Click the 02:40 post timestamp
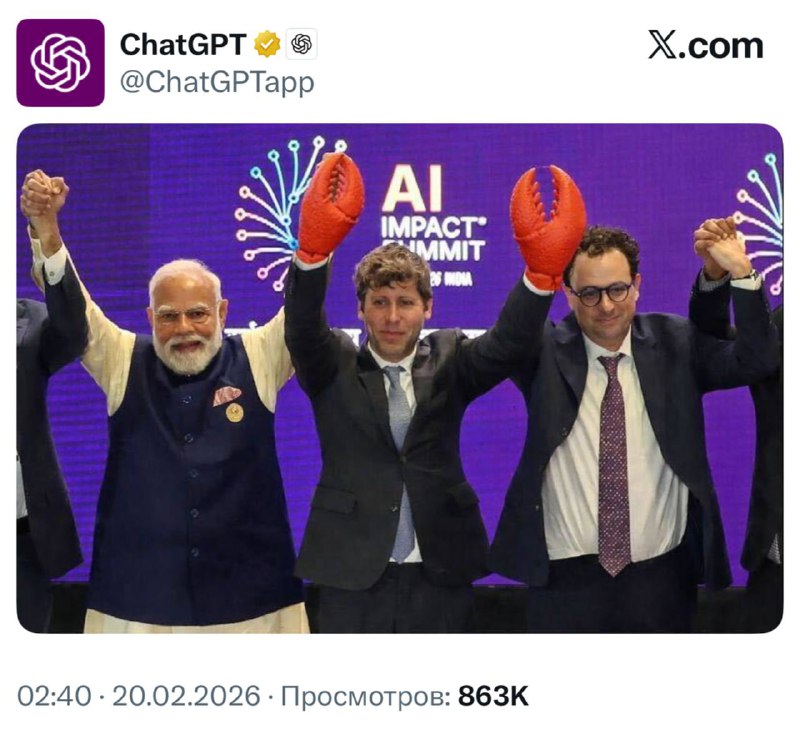The height and width of the screenshot is (737, 800). click(55, 696)
